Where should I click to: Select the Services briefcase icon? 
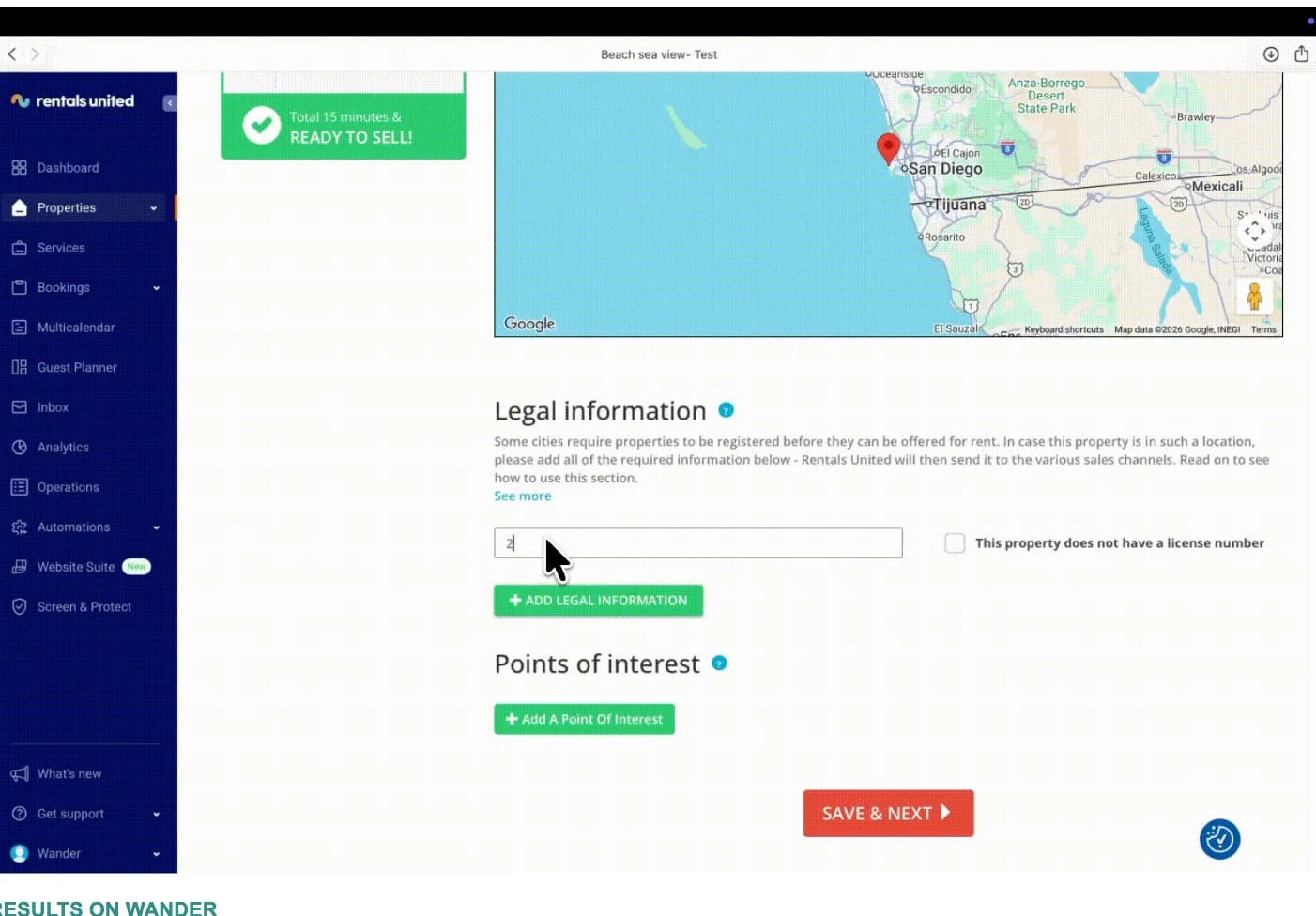(19, 248)
